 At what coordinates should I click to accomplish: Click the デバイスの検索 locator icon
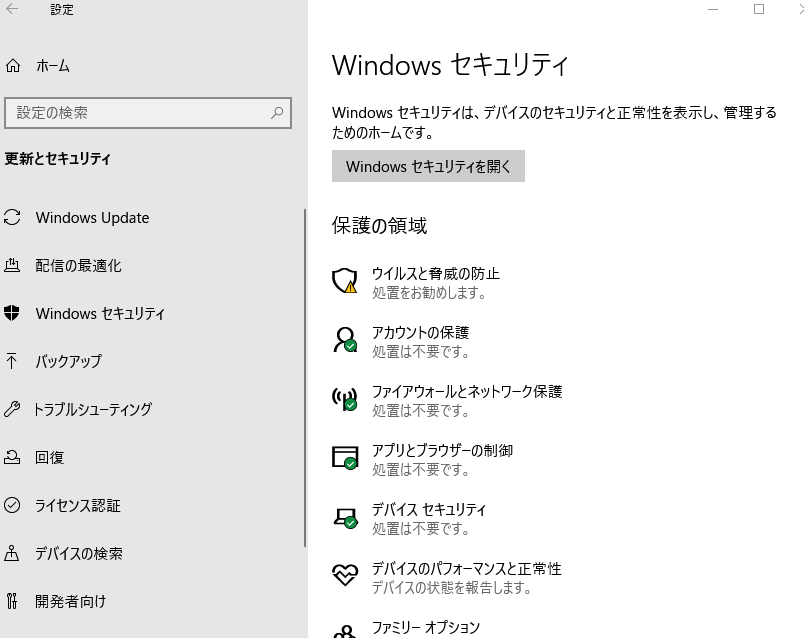12,553
